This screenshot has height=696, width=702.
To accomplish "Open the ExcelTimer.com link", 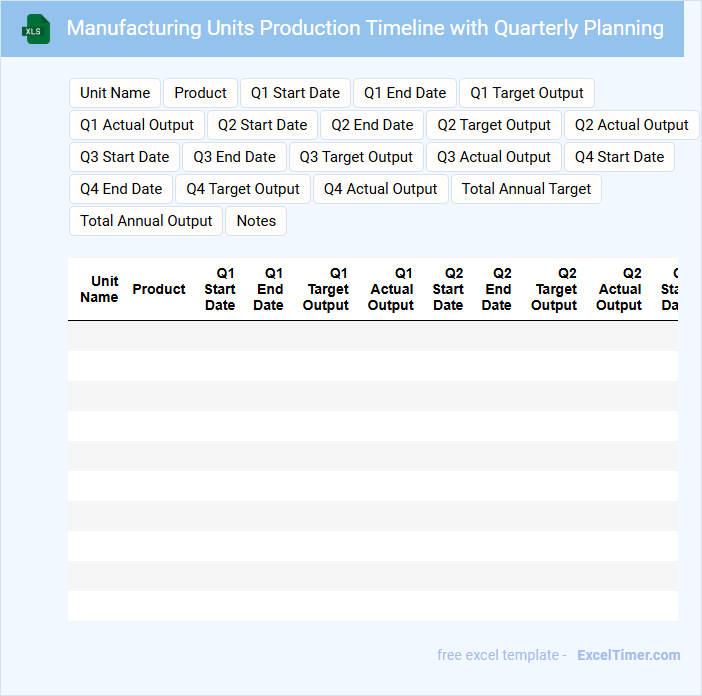I will click(x=628, y=655).
